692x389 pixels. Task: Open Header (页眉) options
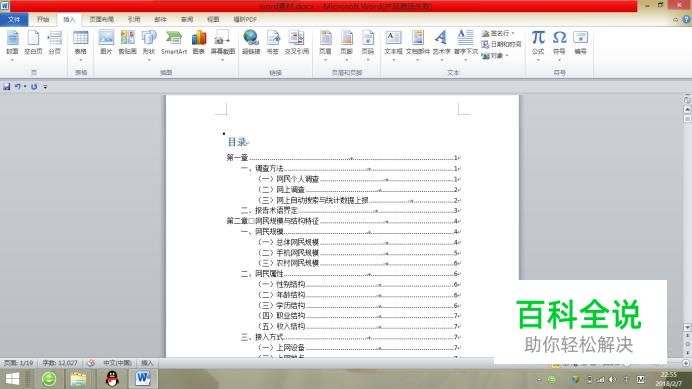tap(325, 45)
